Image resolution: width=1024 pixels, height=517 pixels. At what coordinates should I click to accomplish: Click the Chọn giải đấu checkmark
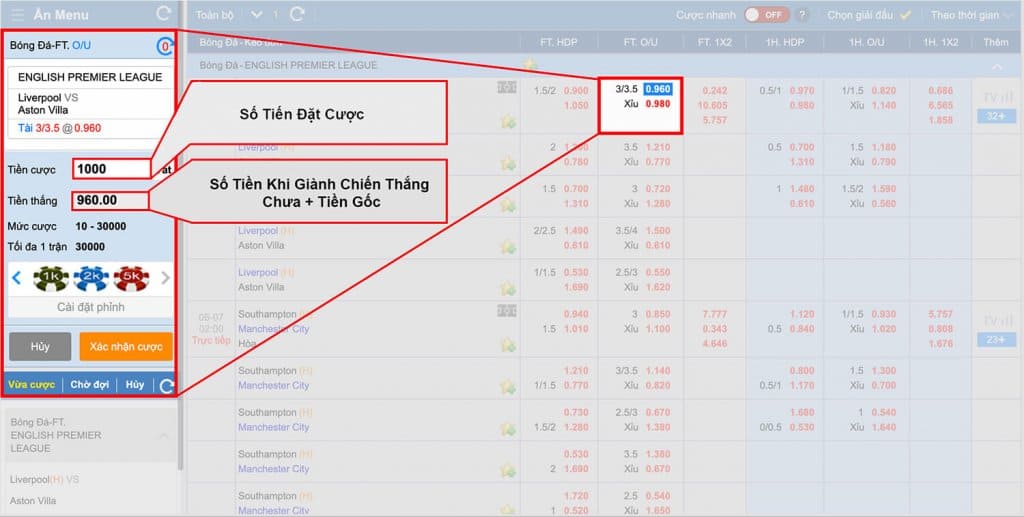pyautogui.click(x=905, y=15)
